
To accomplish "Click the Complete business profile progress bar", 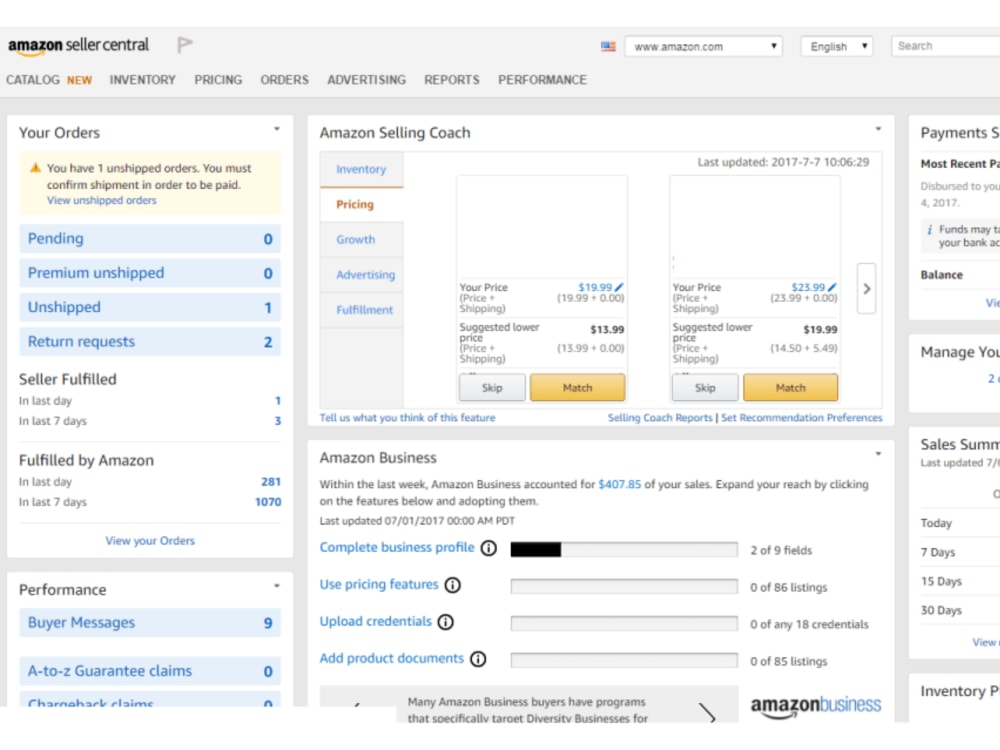I will (624, 550).
